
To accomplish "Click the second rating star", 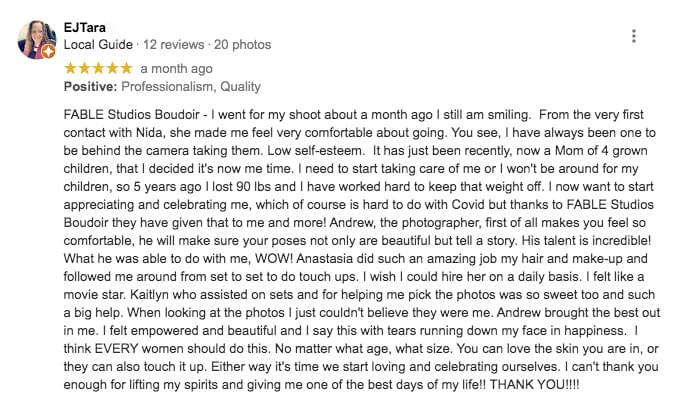I will point(84,68).
